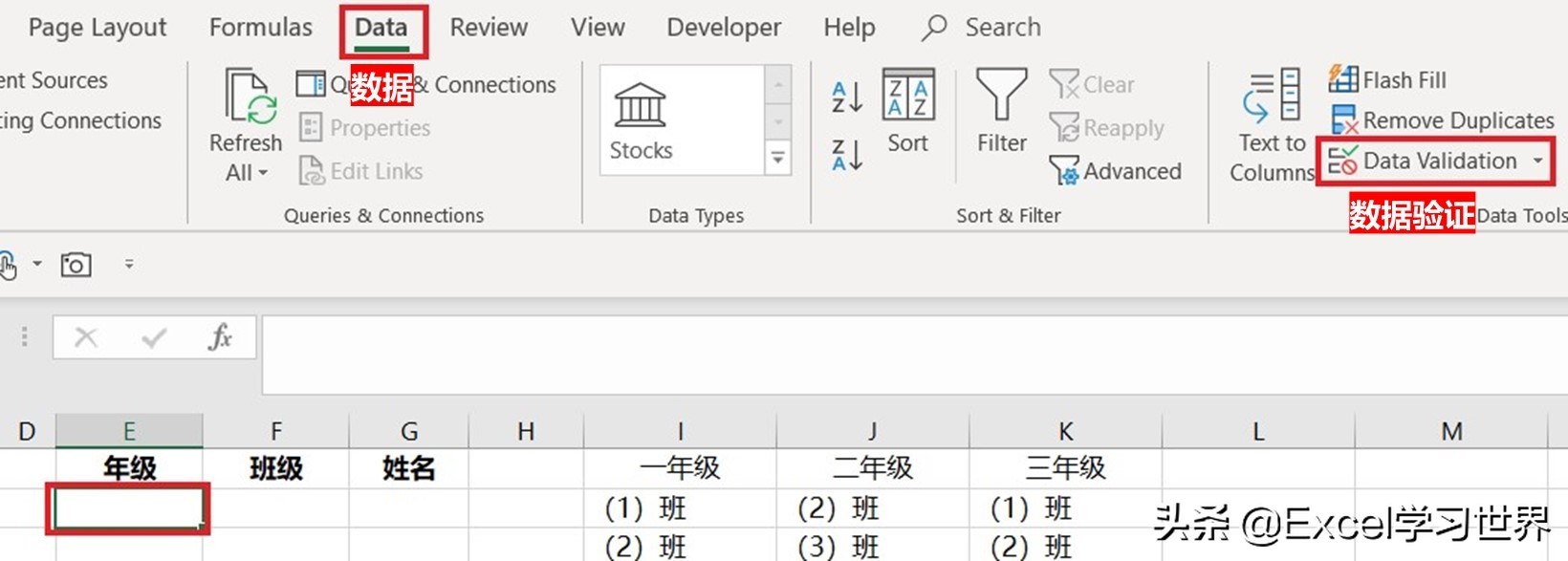The height and width of the screenshot is (561, 1568).
Task: Click Remove Duplicates
Action: (x=1443, y=120)
